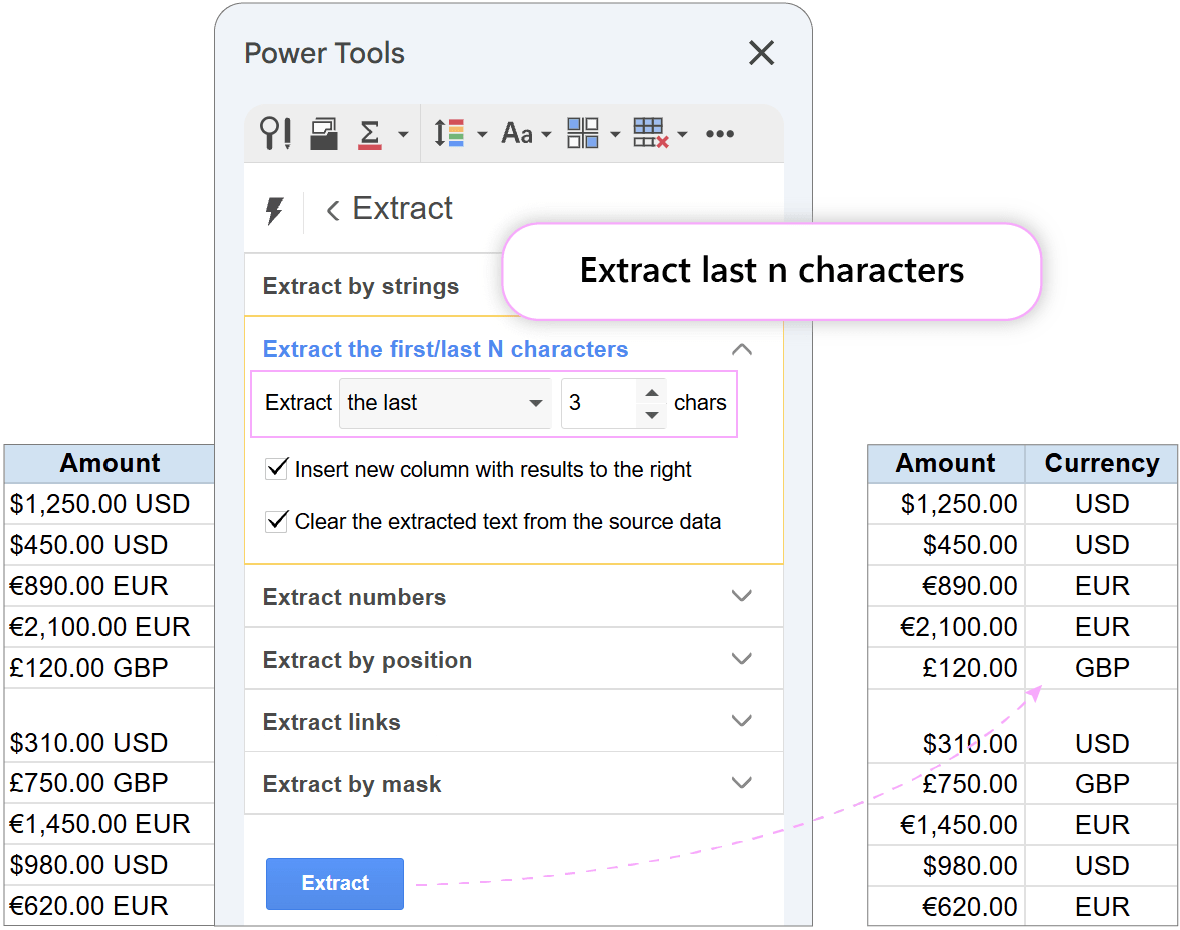Go back using the Extract chevron
The height and width of the screenshot is (930, 1180).
pyautogui.click(x=333, y=210)
